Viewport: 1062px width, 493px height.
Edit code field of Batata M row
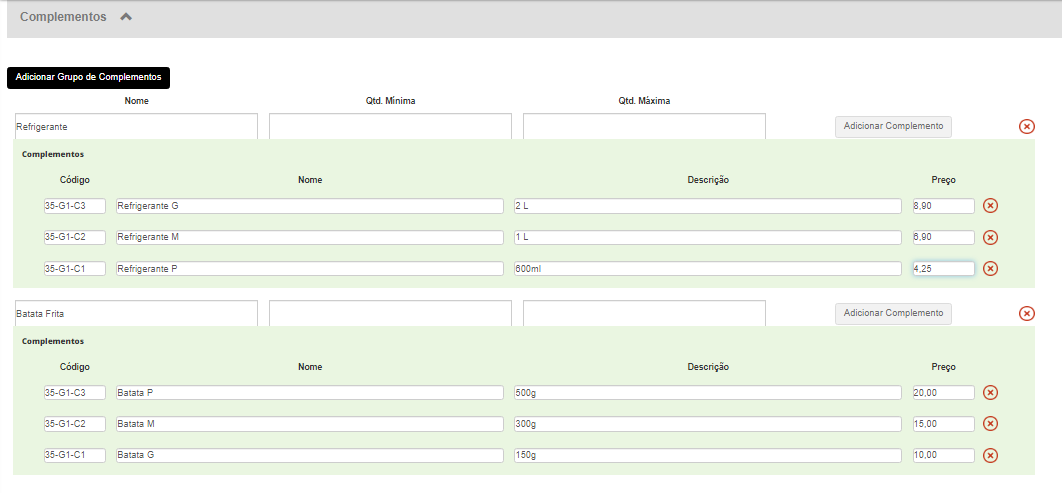click(75, 424)
